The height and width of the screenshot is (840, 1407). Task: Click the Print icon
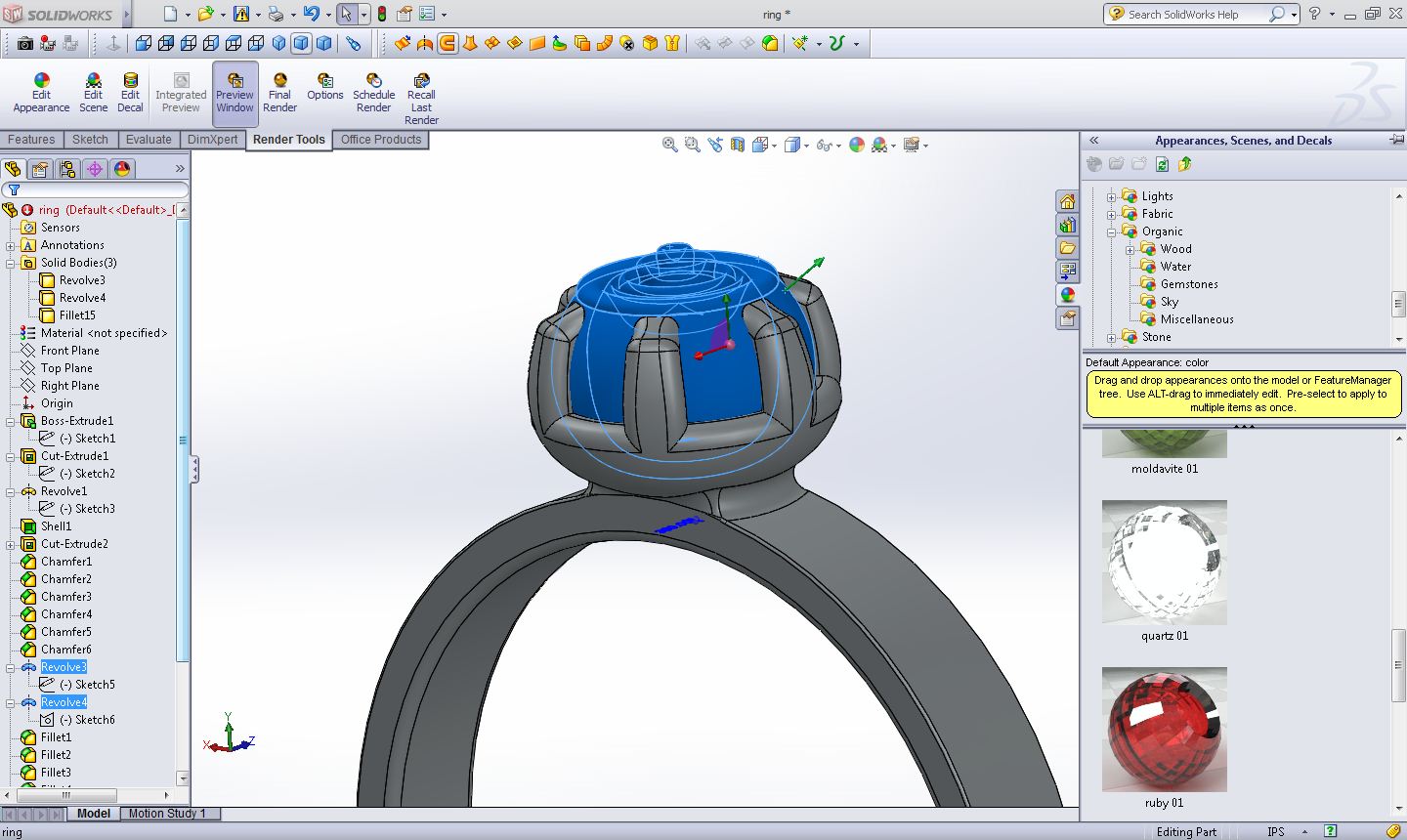pyautogui.click(x=276, y=14)
